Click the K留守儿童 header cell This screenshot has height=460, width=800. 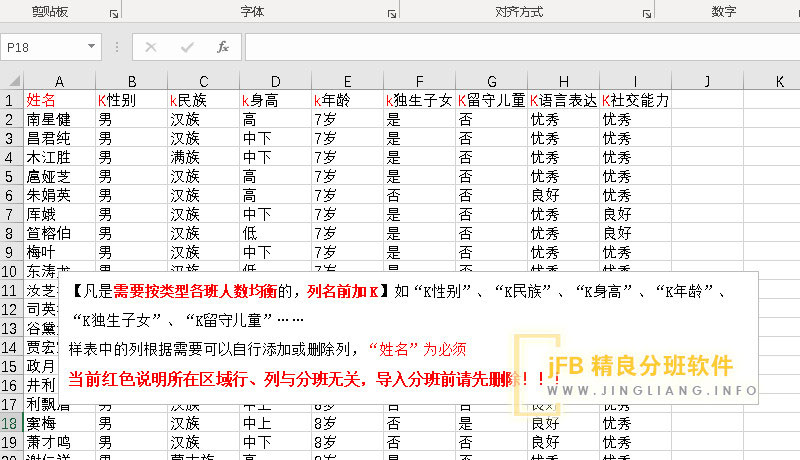coord(491,100)
